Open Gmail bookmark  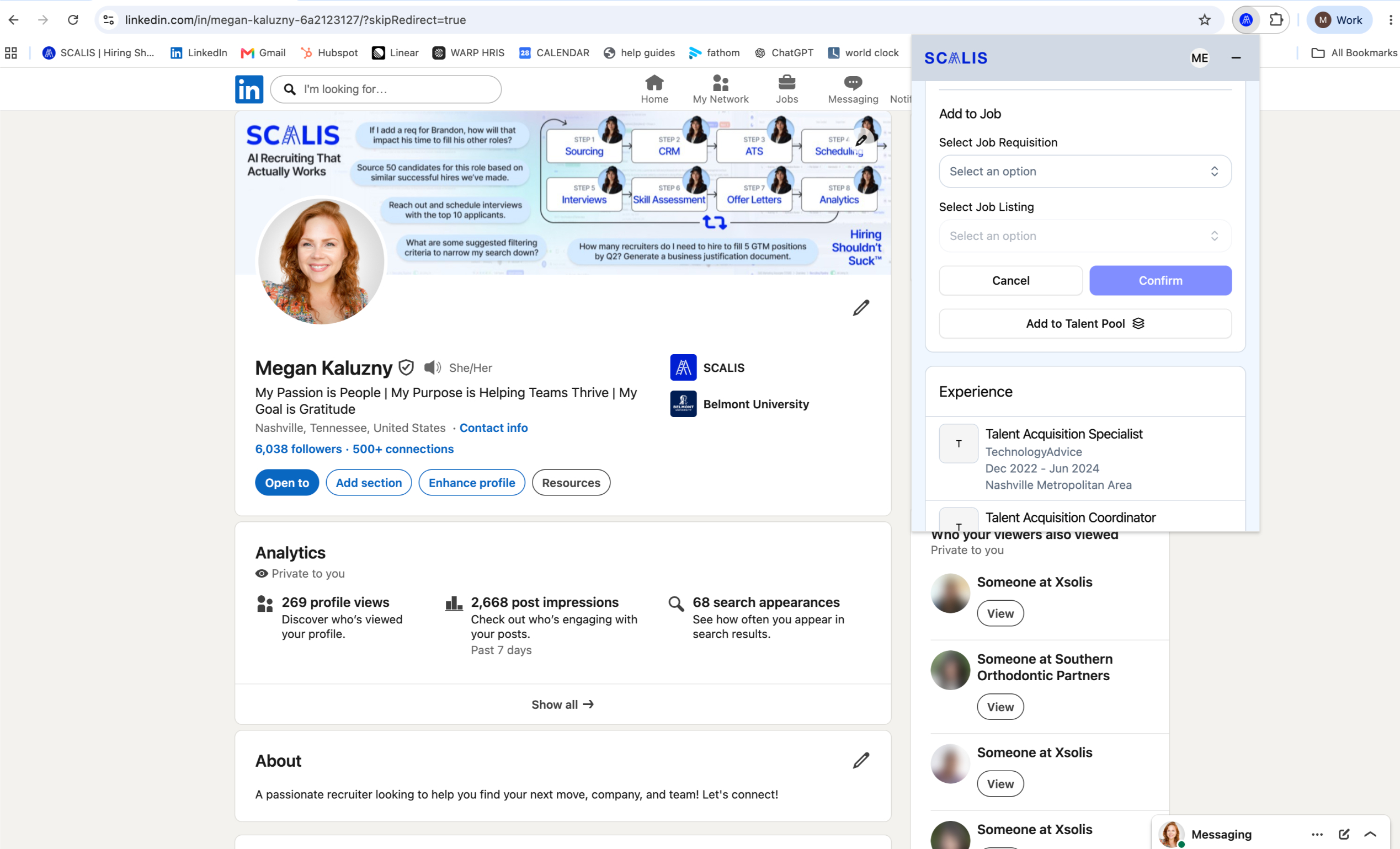pos(263,53)
